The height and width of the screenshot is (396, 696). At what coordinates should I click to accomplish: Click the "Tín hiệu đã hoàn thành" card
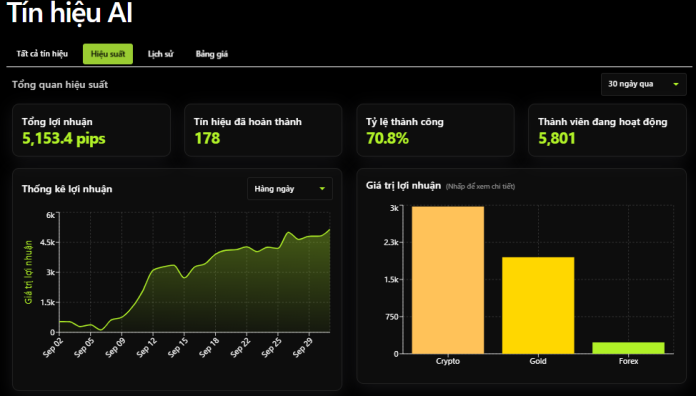[263, 130]
